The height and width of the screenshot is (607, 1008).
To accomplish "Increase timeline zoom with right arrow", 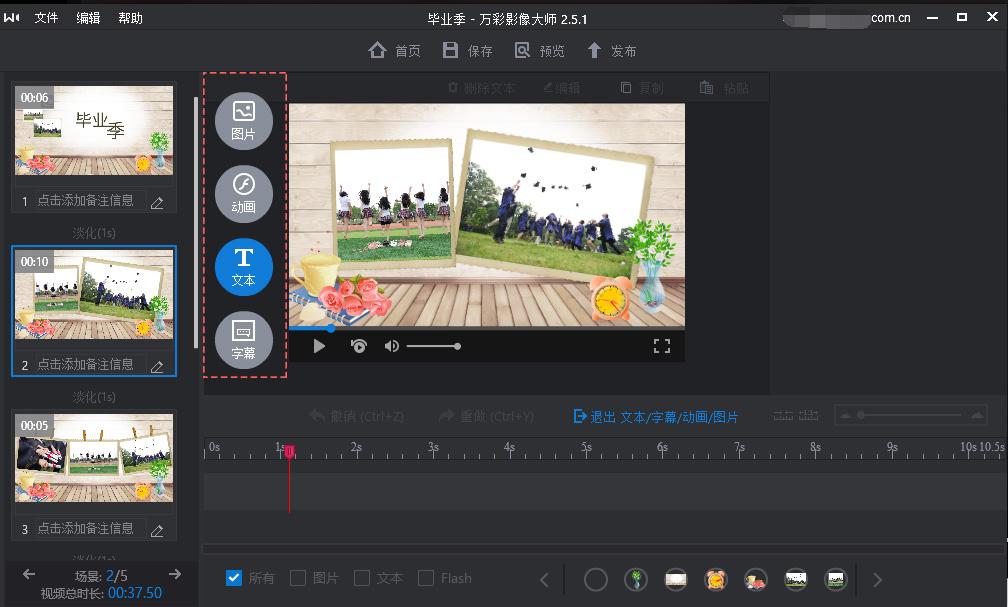I will coord(978,414).
